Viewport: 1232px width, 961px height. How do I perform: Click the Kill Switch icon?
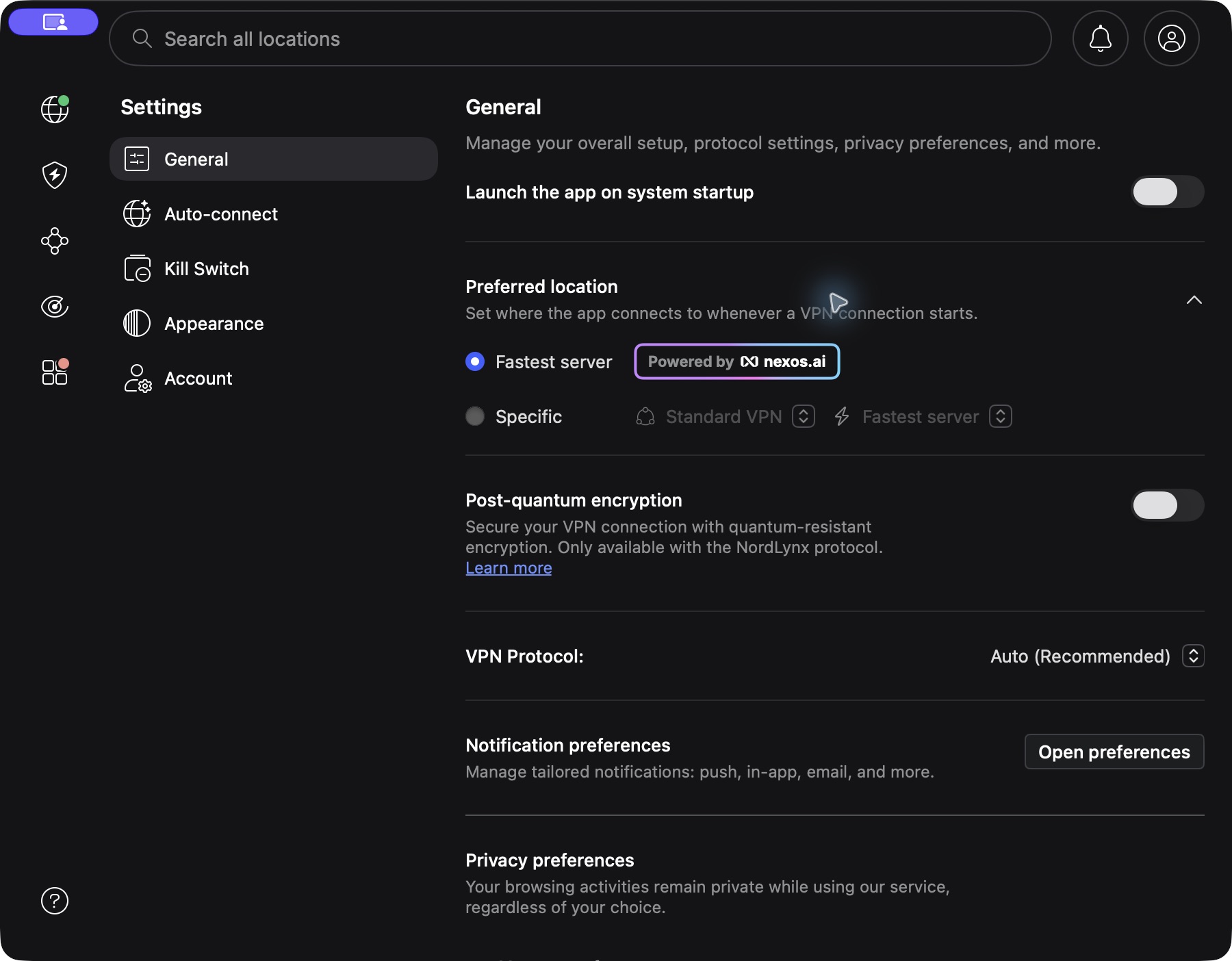[x=137, y=268]
